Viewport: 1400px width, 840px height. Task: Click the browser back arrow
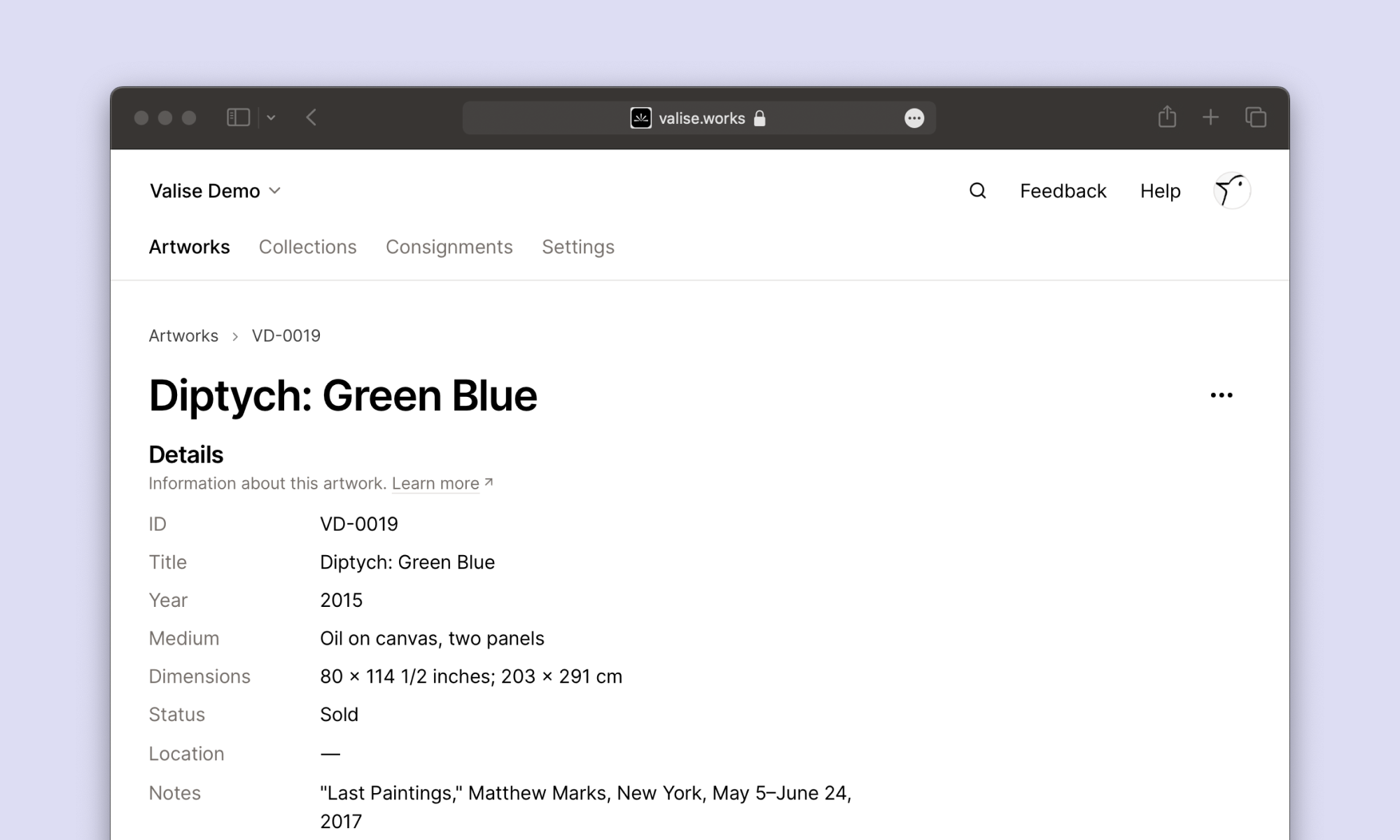(x=311, y=118)
